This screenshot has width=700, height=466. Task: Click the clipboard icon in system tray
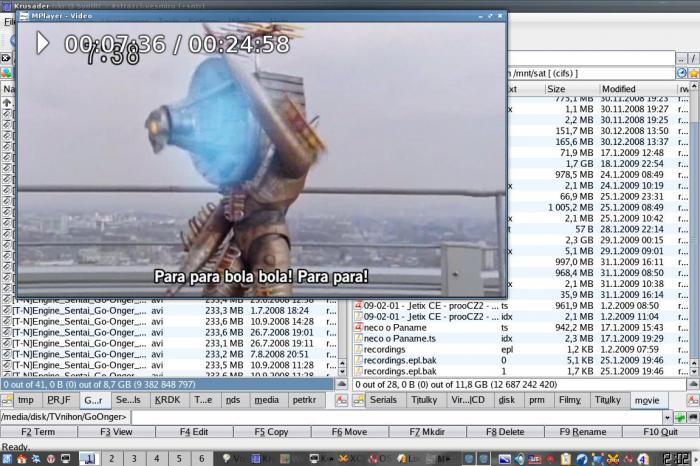[566, 459]
